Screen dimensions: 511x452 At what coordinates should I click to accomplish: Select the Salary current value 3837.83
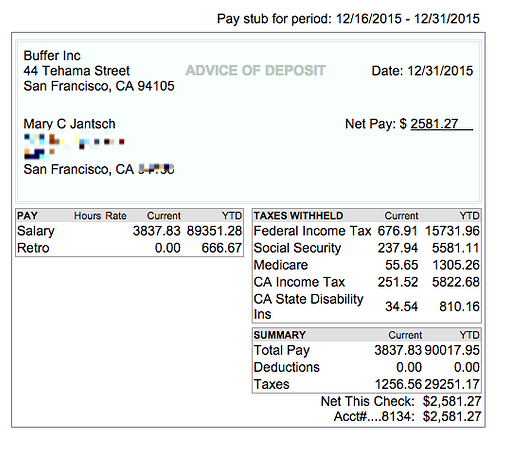pos(156,231)
